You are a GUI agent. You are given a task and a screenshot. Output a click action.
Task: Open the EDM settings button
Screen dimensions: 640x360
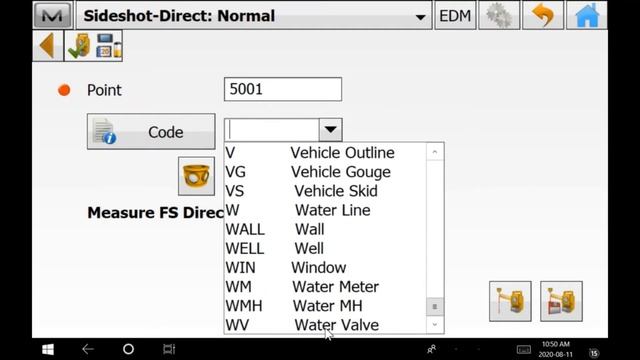click(x=455, y=16)
